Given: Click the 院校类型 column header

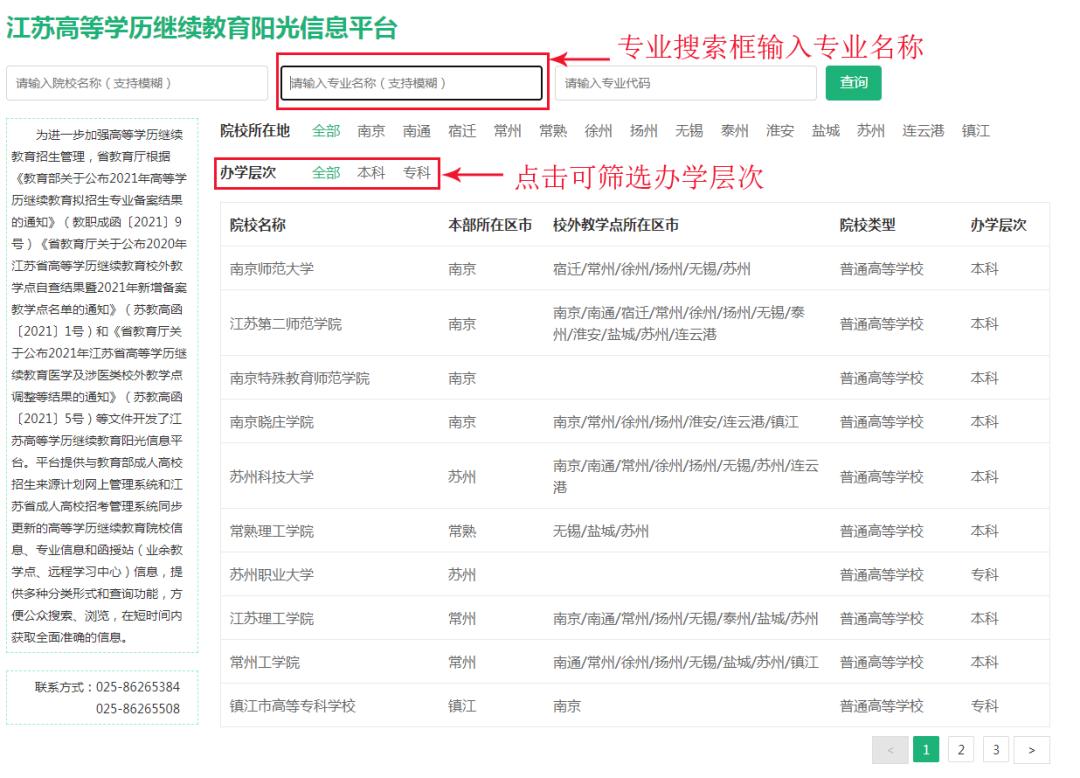Looking at the screenshot, I should 867,225.
